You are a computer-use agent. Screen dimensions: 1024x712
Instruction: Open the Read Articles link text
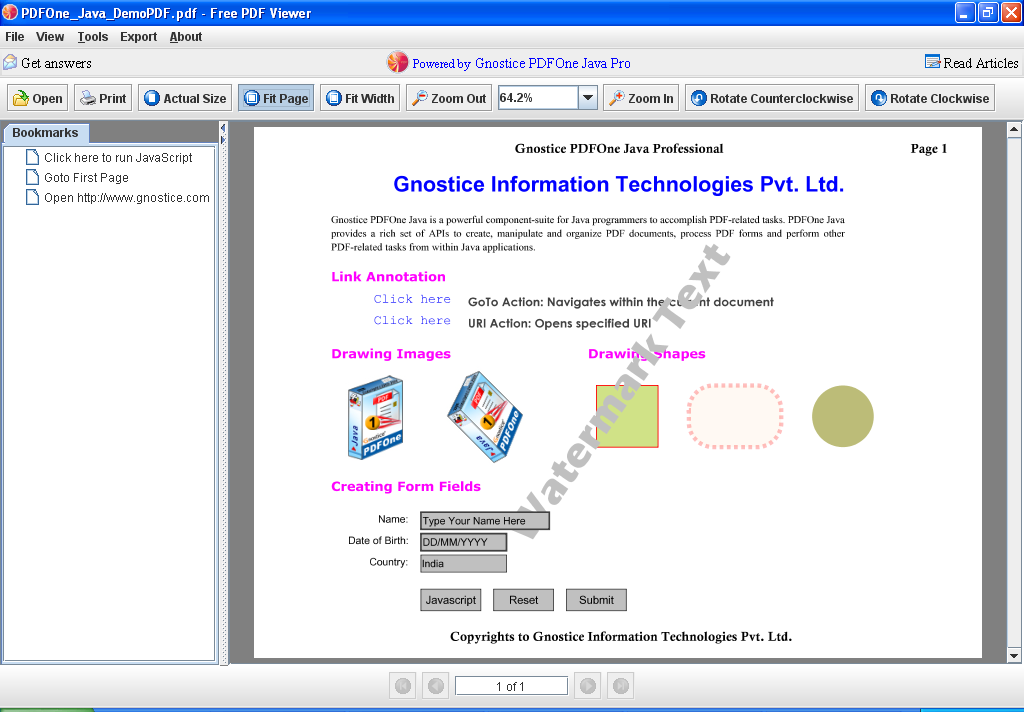[x=980, y=63]
